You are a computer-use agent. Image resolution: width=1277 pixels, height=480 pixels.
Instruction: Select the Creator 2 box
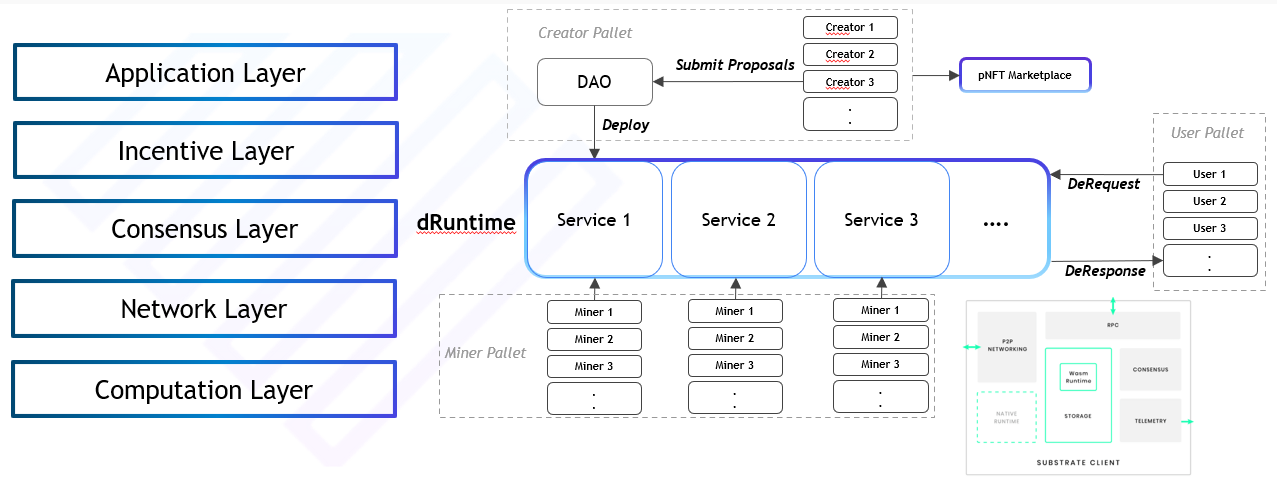click(x=850, y=54)
